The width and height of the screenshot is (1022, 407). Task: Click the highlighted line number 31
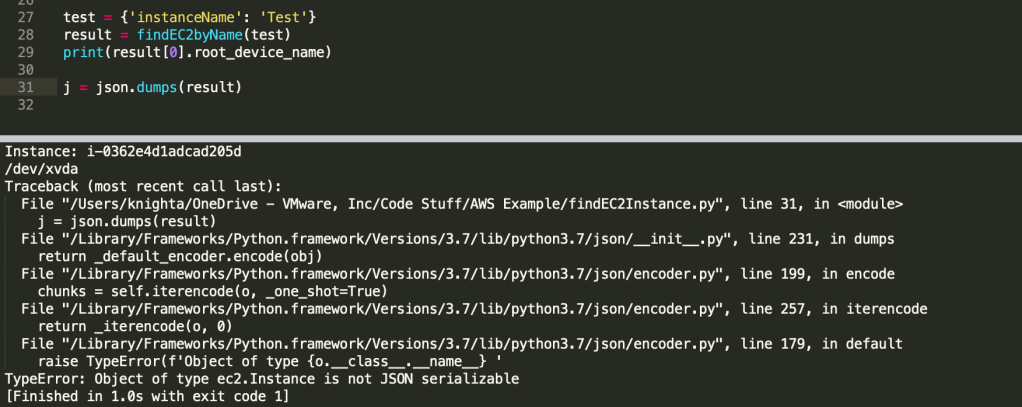point(26,87)
